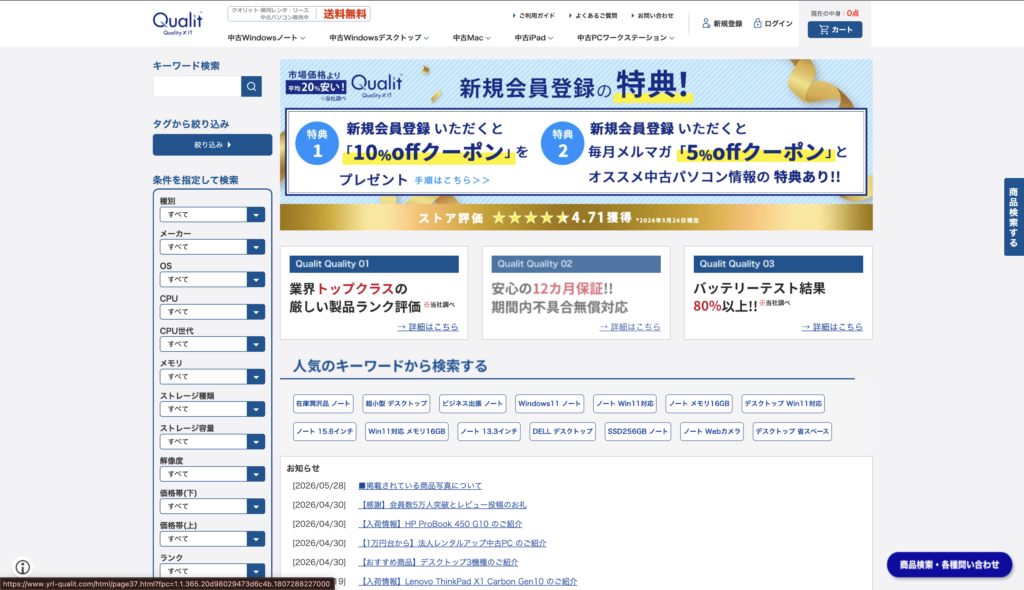
Task: Open HP ProBook 450 G10 のご紹介 notice
Action: click(x=441, y=524)
